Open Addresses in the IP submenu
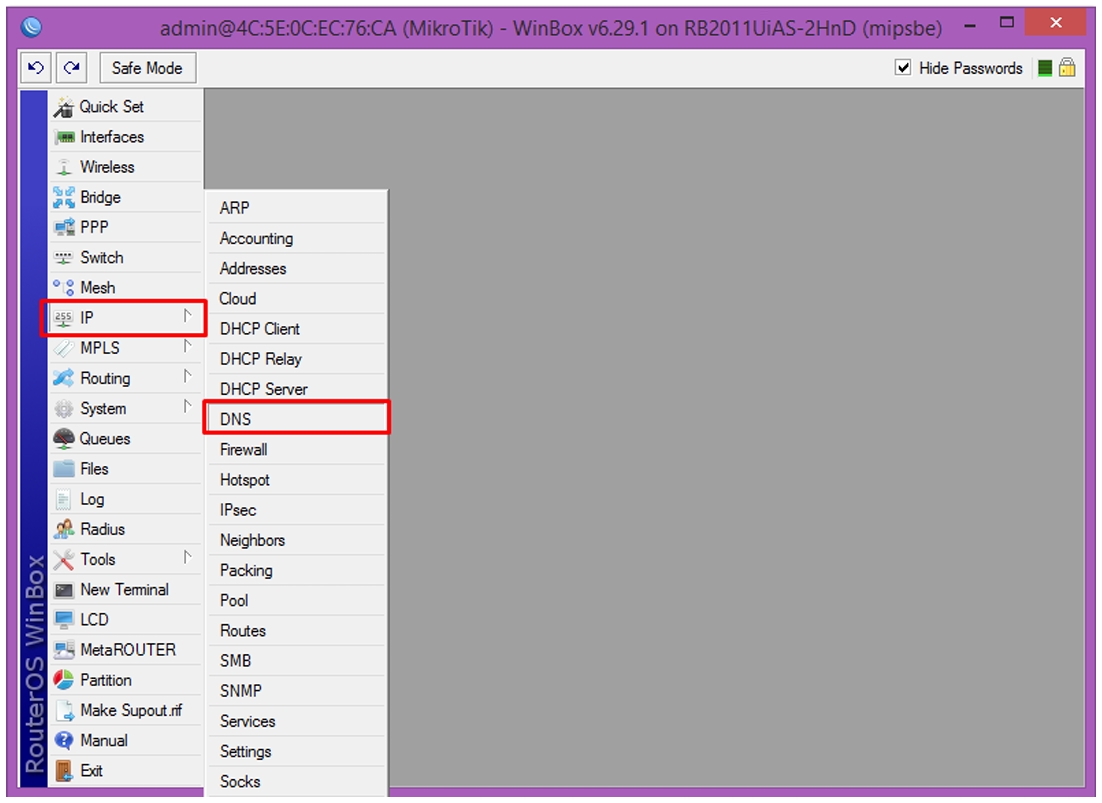The width and height of the screenshot is (1102, 803). [297, 268]
